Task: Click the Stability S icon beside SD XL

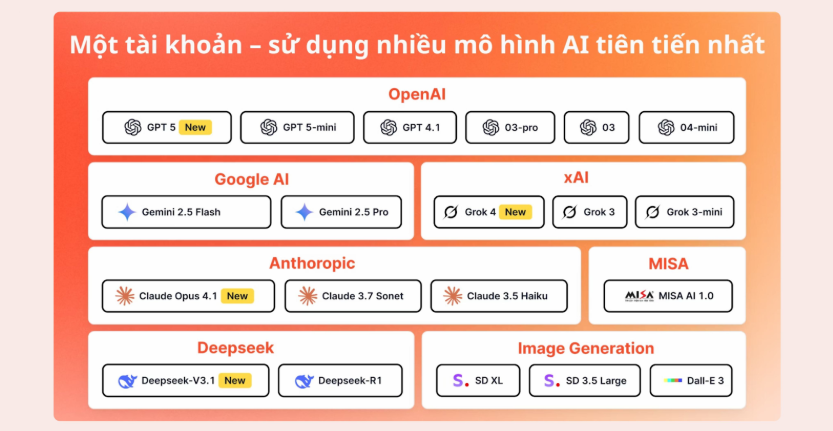Action: click(x=460, y=381)
